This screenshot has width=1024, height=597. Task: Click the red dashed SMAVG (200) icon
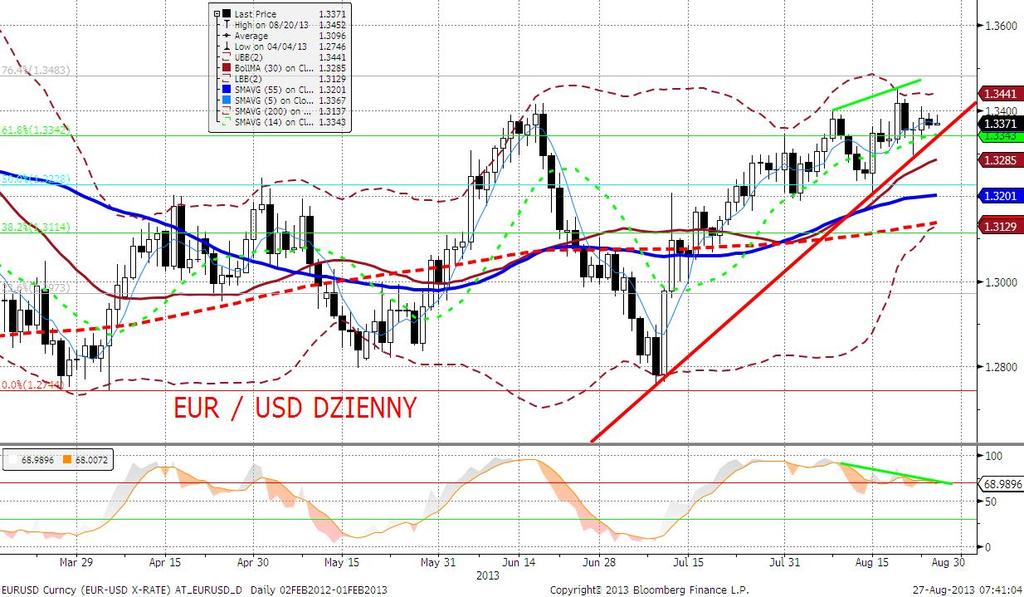[227, 111]
